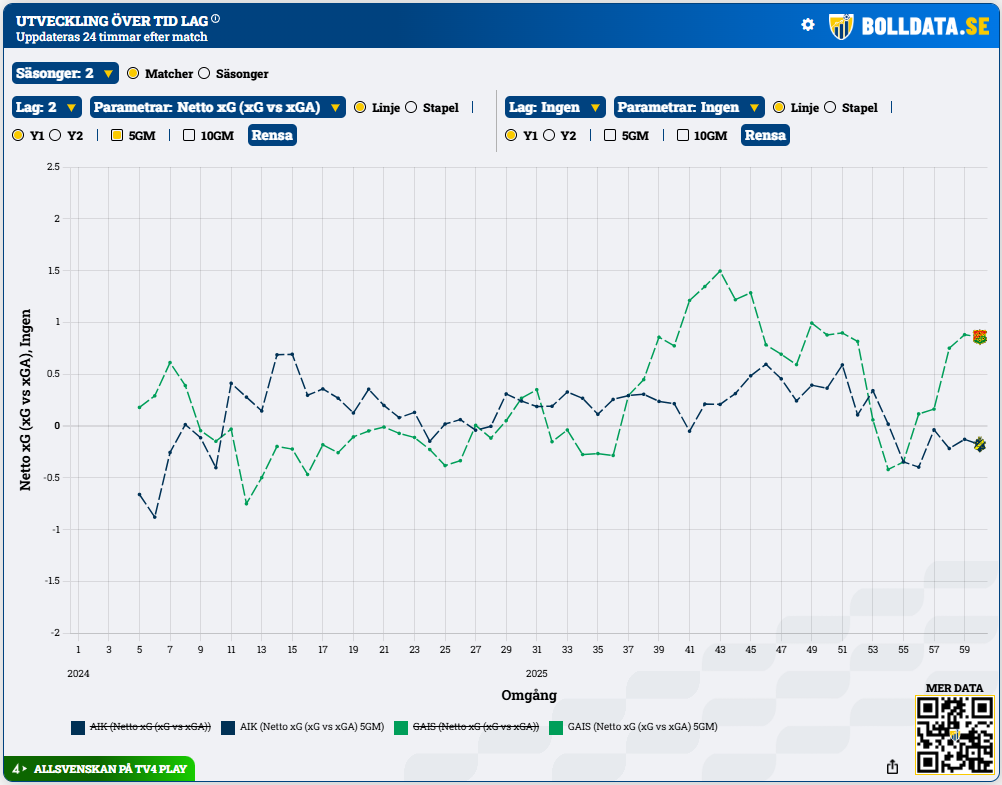Click the MER DATA QR code
This screenshot has width=1002, height=785.
pos(954,735)
